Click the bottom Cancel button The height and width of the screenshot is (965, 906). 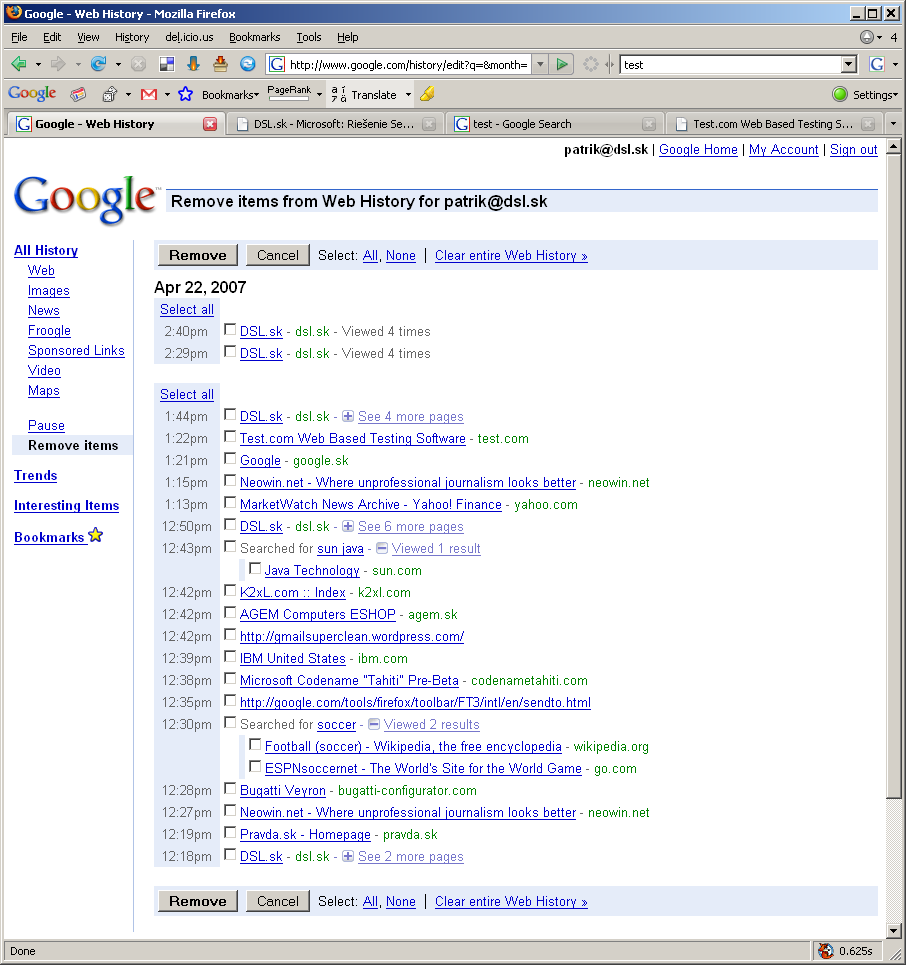(x=278, y=901)
